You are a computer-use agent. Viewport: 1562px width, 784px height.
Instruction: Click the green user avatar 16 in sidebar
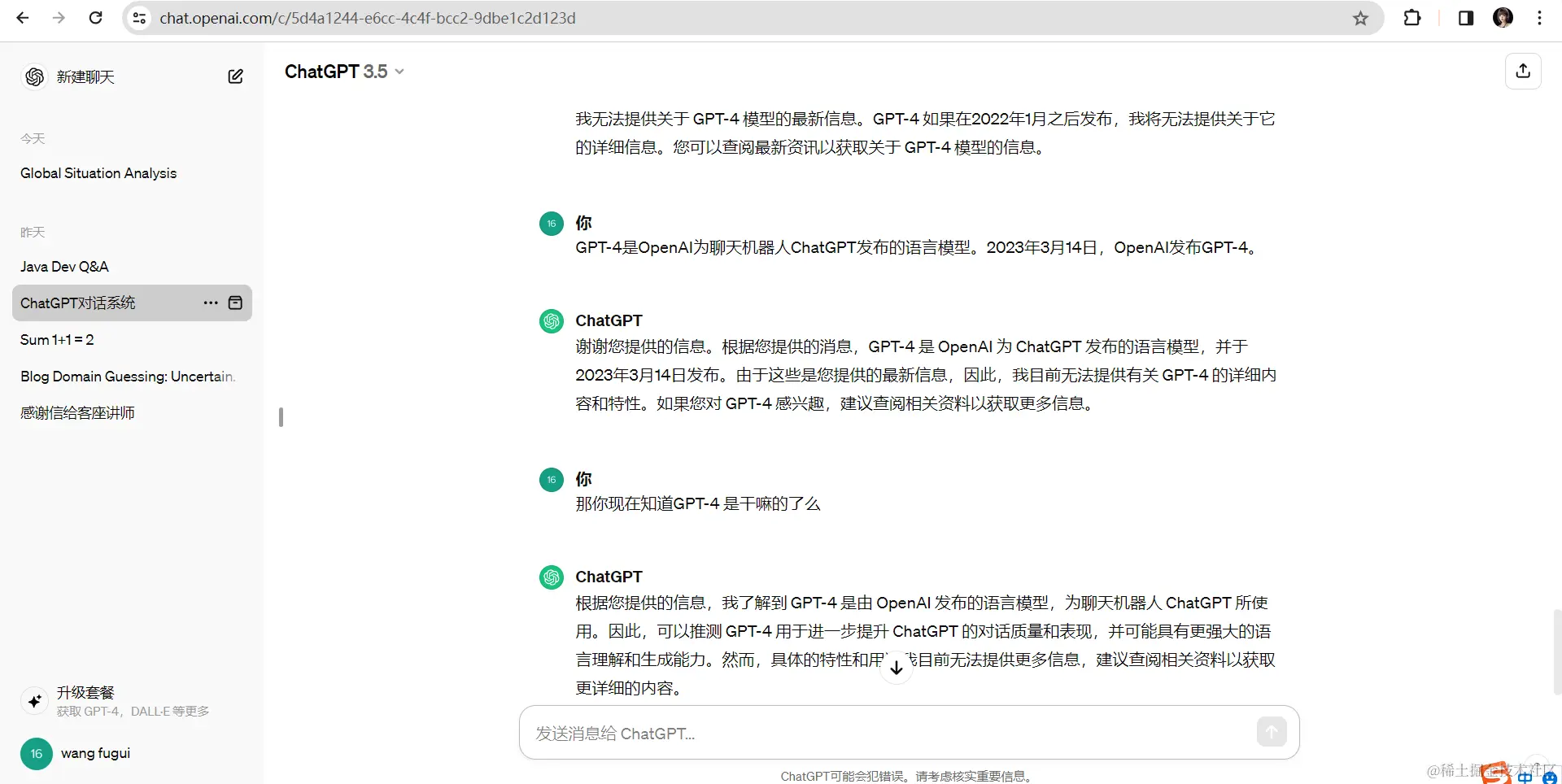[36, 754]
